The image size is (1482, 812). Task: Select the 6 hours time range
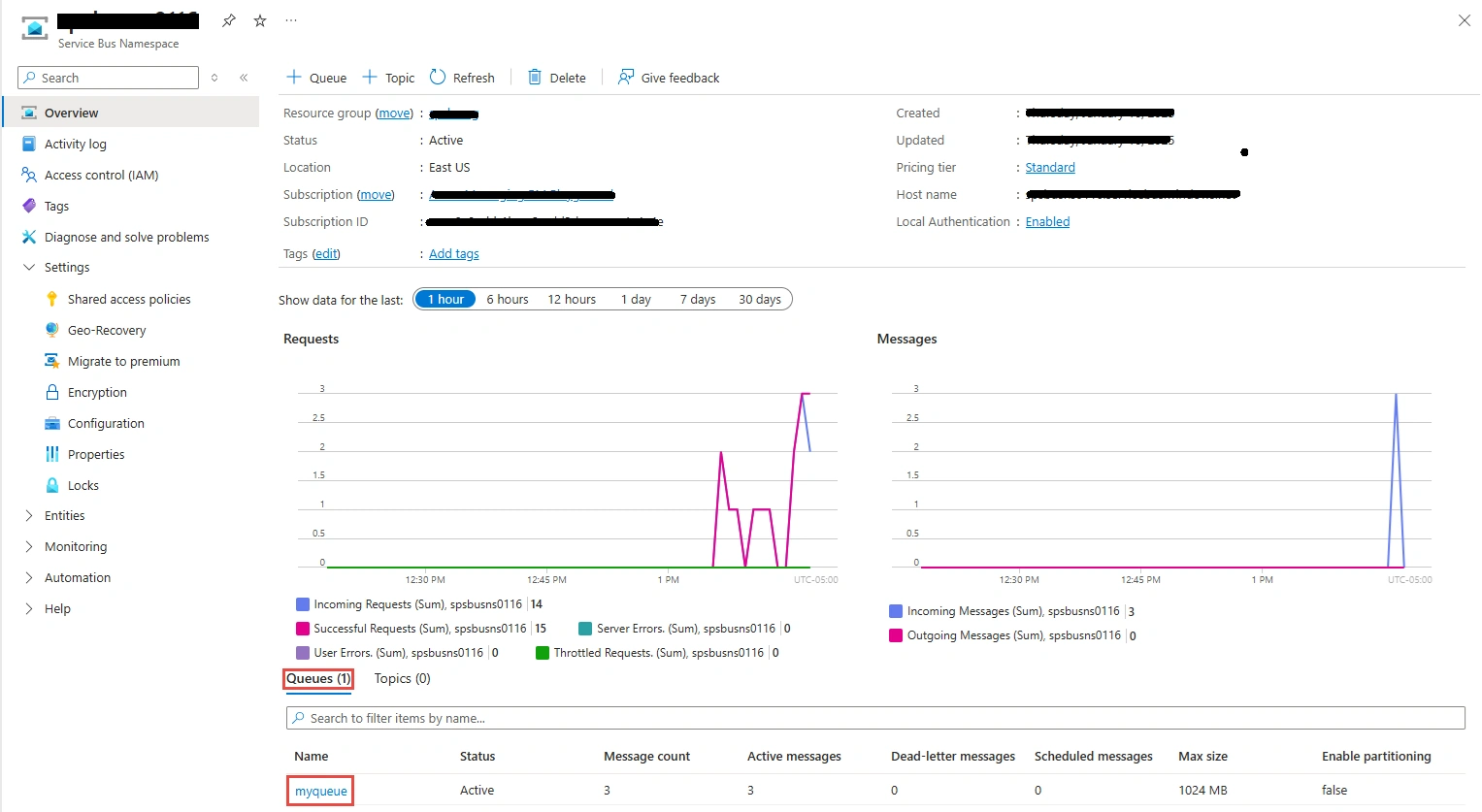508,299
